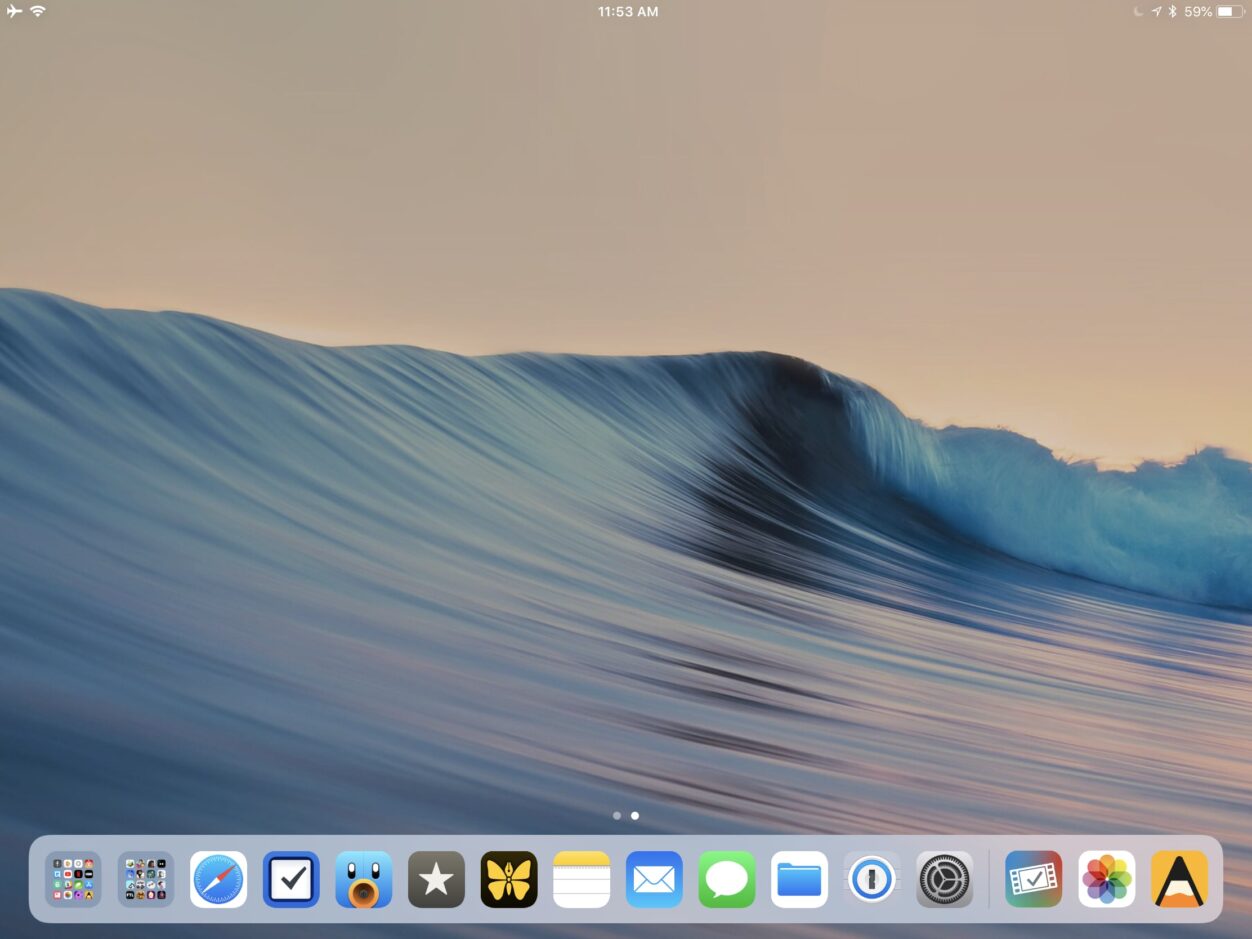Open the Mail app
The height and width of the screenshot is (939, 1252).
[654, 879]
